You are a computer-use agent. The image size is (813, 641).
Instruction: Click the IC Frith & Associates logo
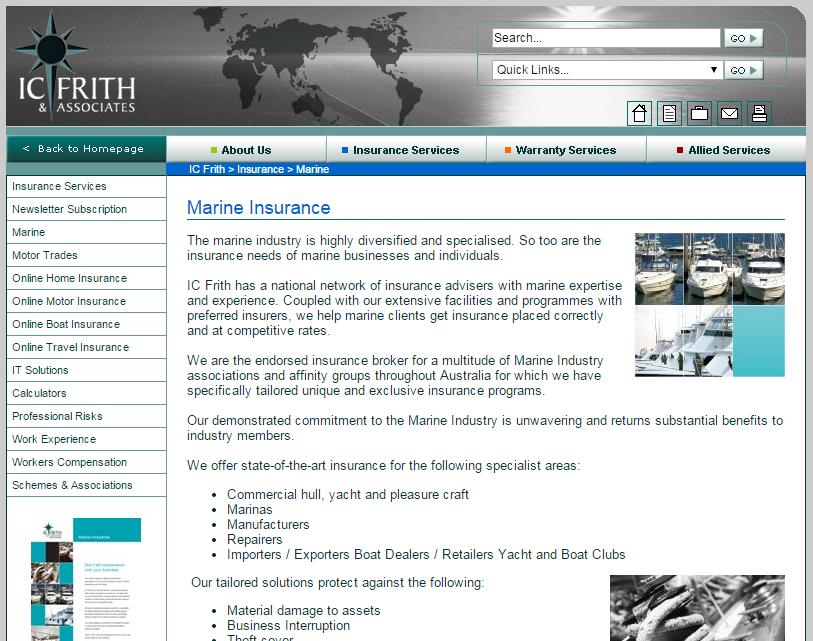(74, 65)
